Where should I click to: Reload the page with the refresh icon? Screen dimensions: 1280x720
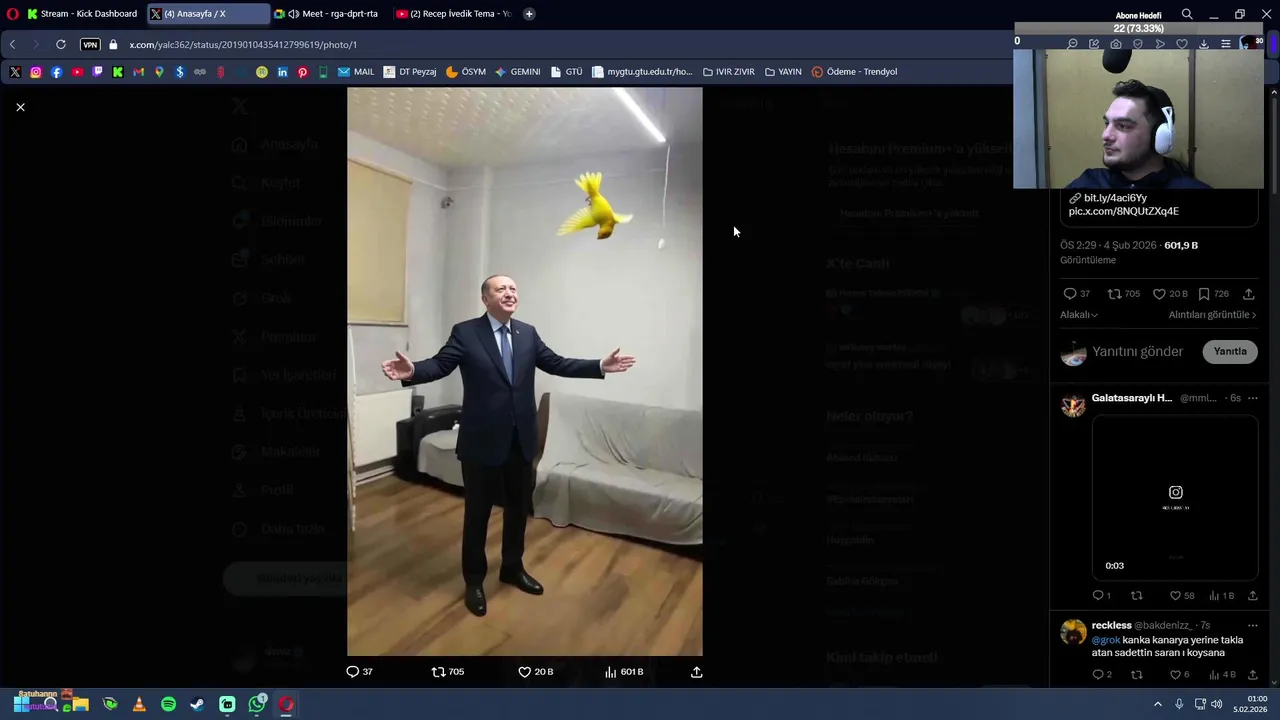pyautogui.click(x=61, y=45)
